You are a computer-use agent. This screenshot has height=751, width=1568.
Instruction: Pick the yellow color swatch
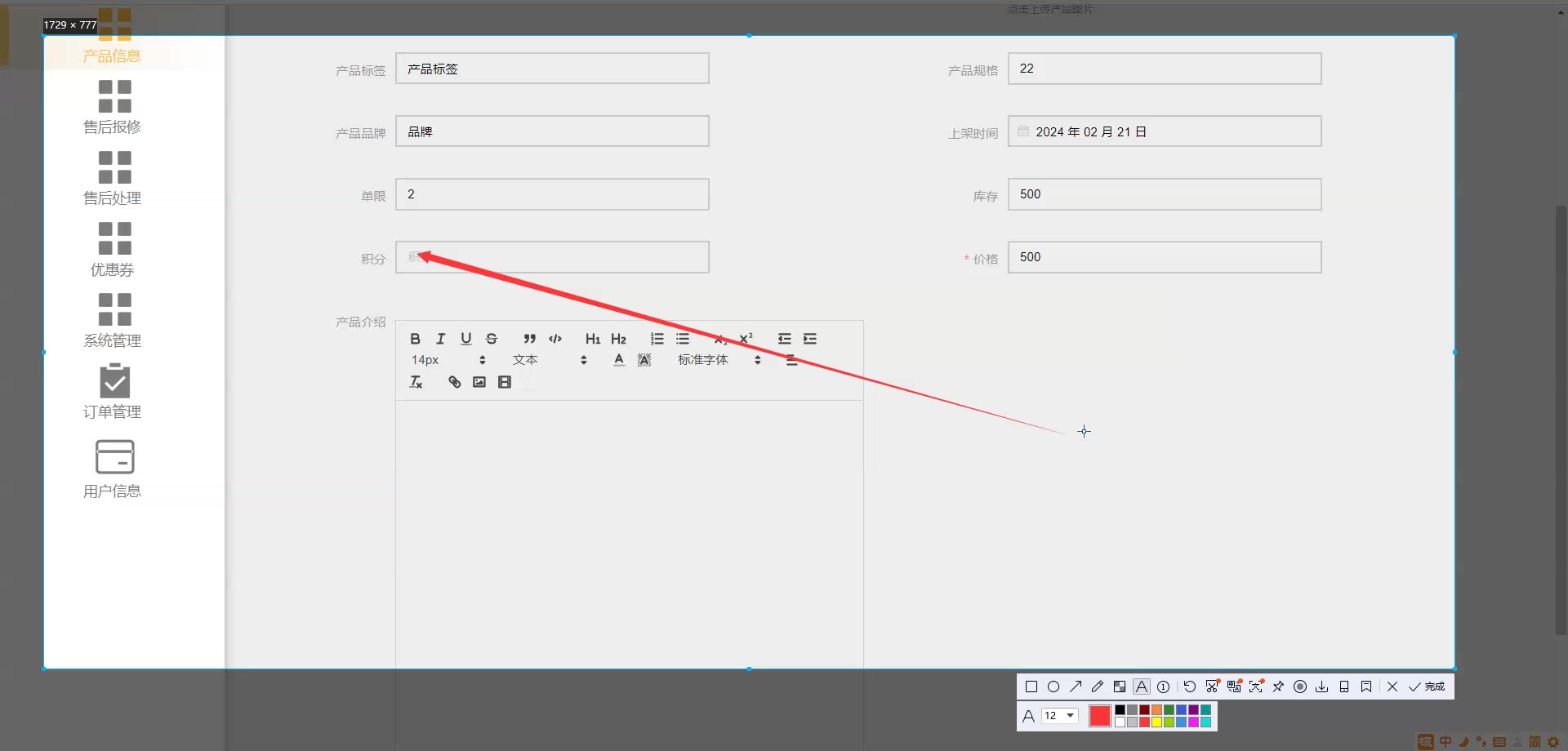1156,722
